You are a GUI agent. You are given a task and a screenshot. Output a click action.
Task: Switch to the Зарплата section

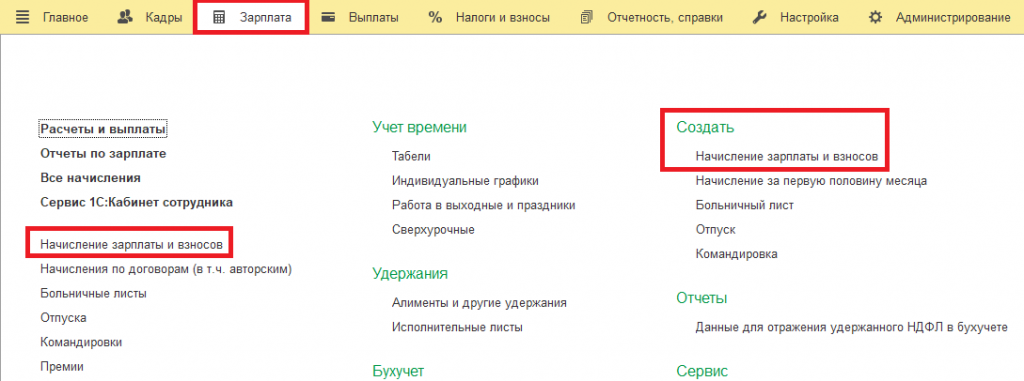pyautogui.click(x=265, y=18)
